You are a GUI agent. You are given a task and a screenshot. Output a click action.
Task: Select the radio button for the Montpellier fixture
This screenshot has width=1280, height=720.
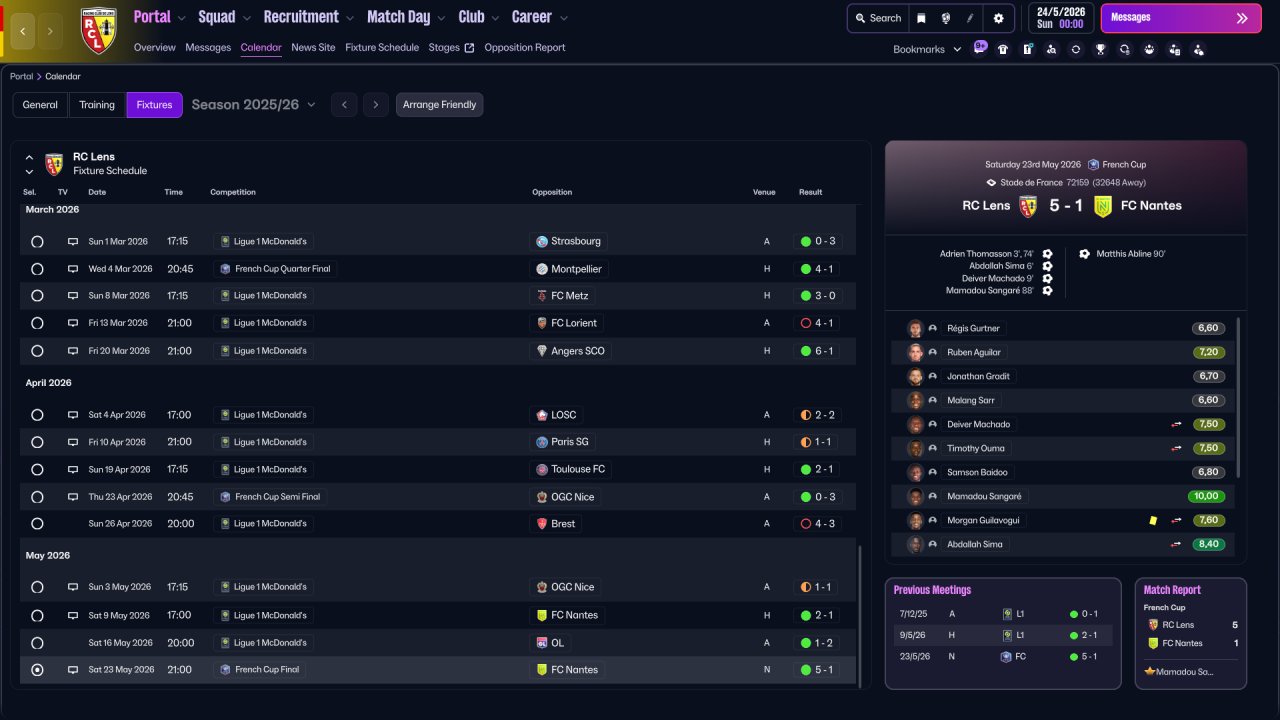coord(37,269)
